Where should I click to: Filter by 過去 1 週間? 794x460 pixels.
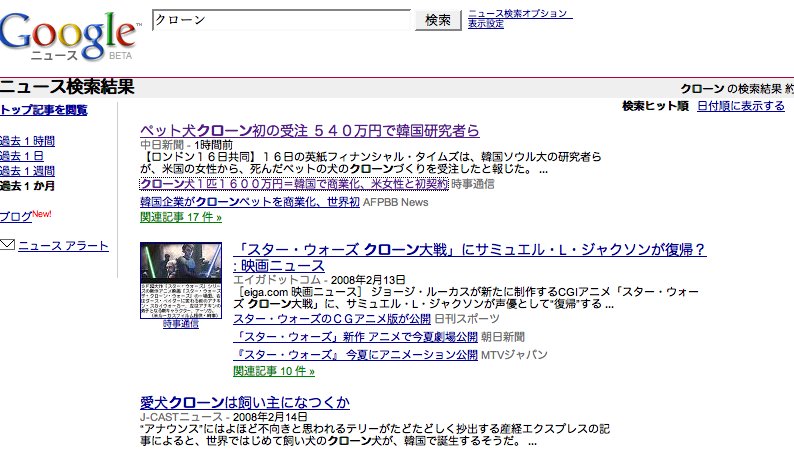[x=27, y=171]
